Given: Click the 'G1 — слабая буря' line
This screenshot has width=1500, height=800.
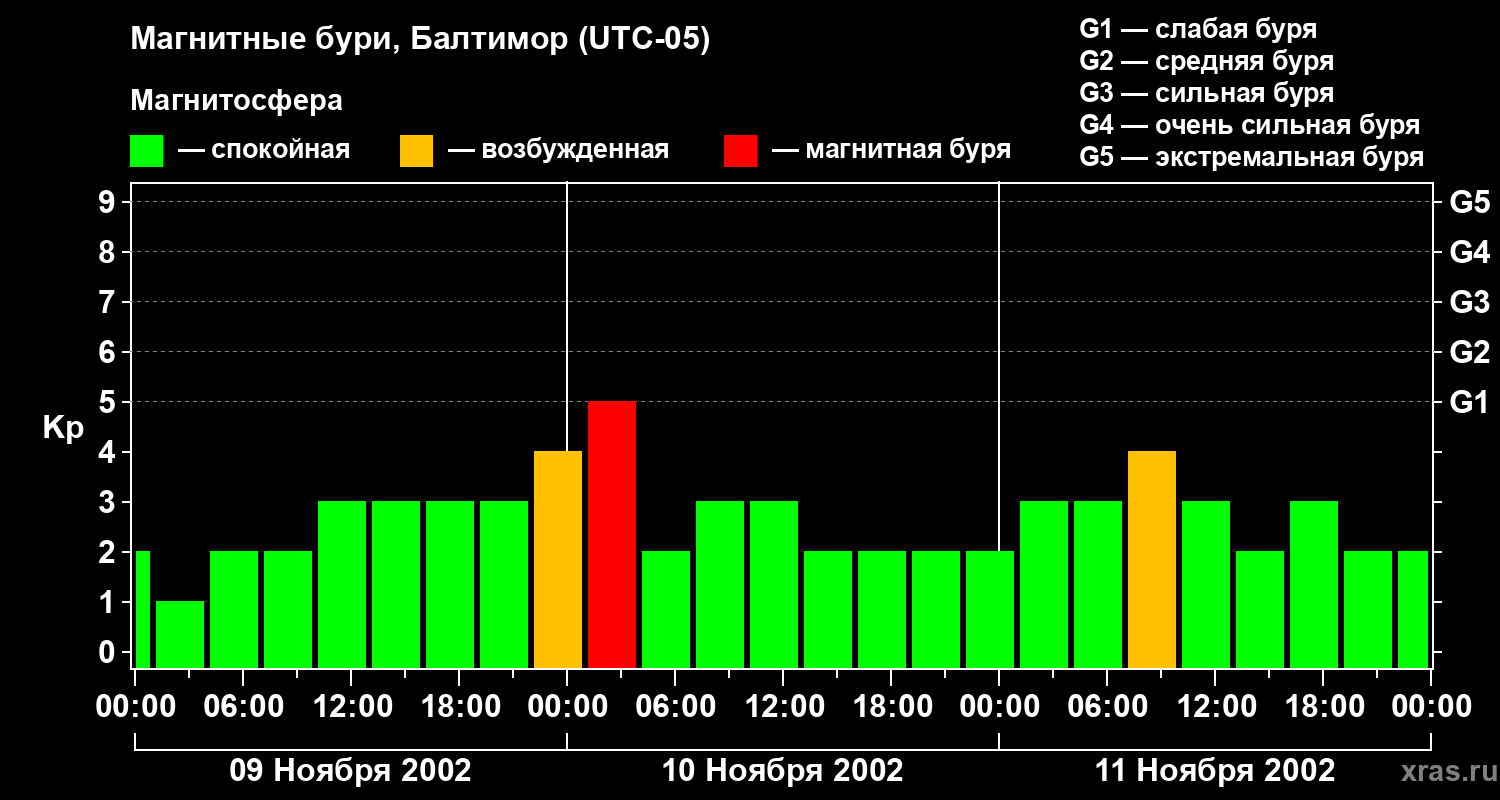Looking at the screenshot, I should pyautogui.click(x=1198, y=28).
